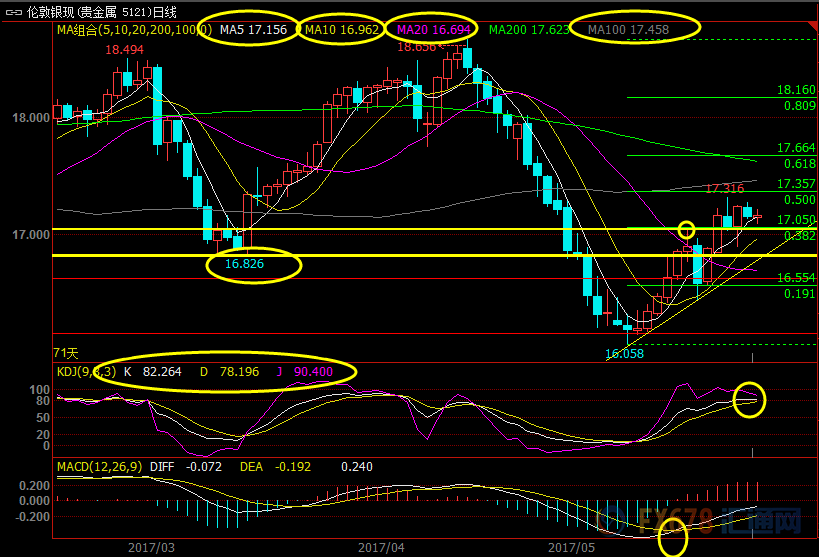This screenshot has width=819, height=557.
Task: Click the gray MA100 17.458 legend
Action: tap(628, 31)
